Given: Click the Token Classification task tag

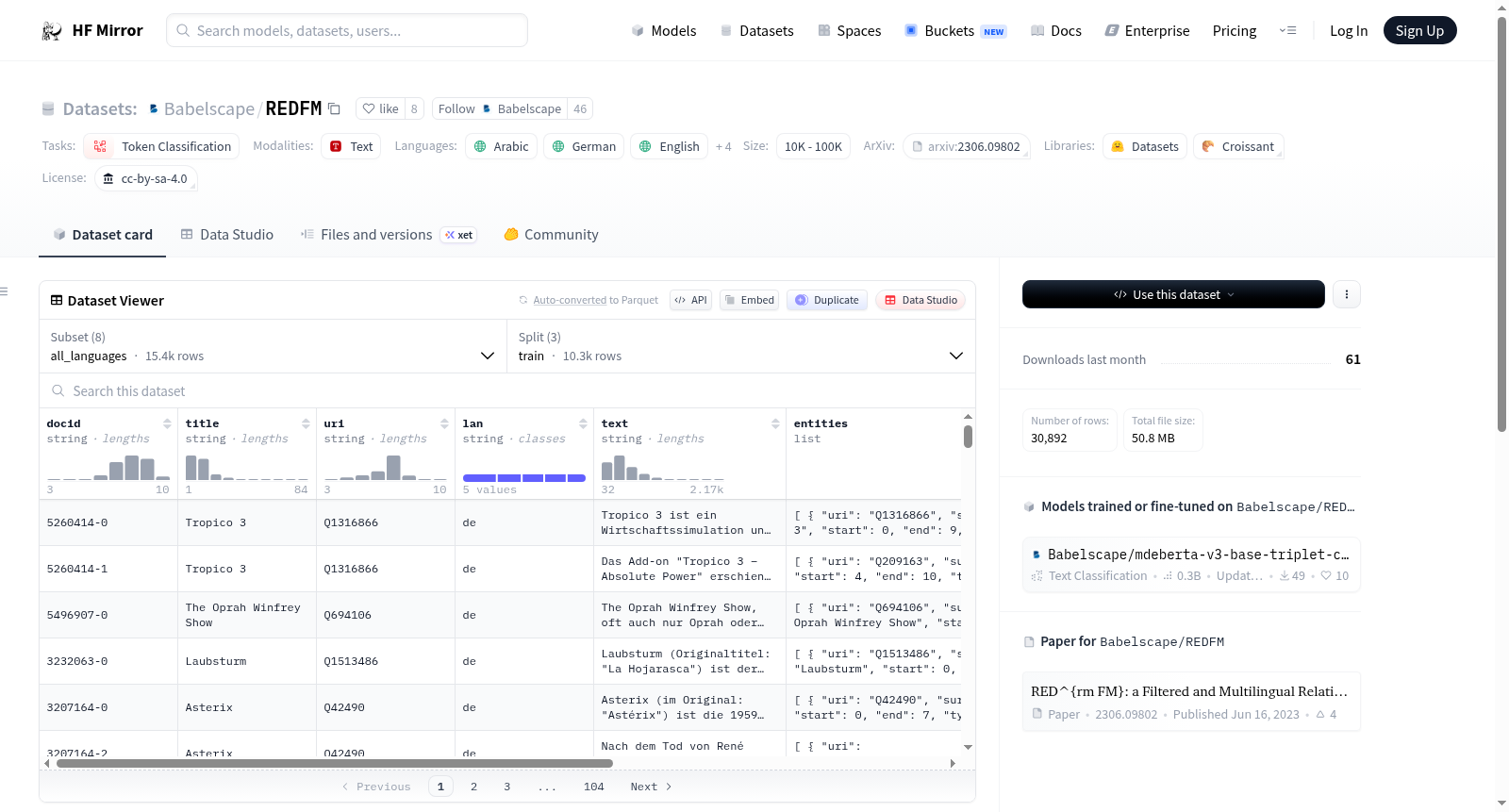Looking at the screenshot, I should (x=161, y=146).
